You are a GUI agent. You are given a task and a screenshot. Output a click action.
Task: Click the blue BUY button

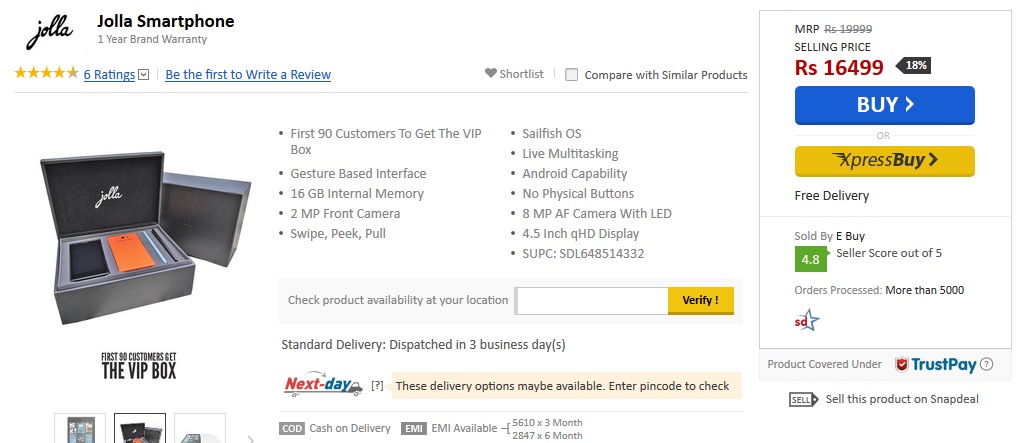[884, 105]
